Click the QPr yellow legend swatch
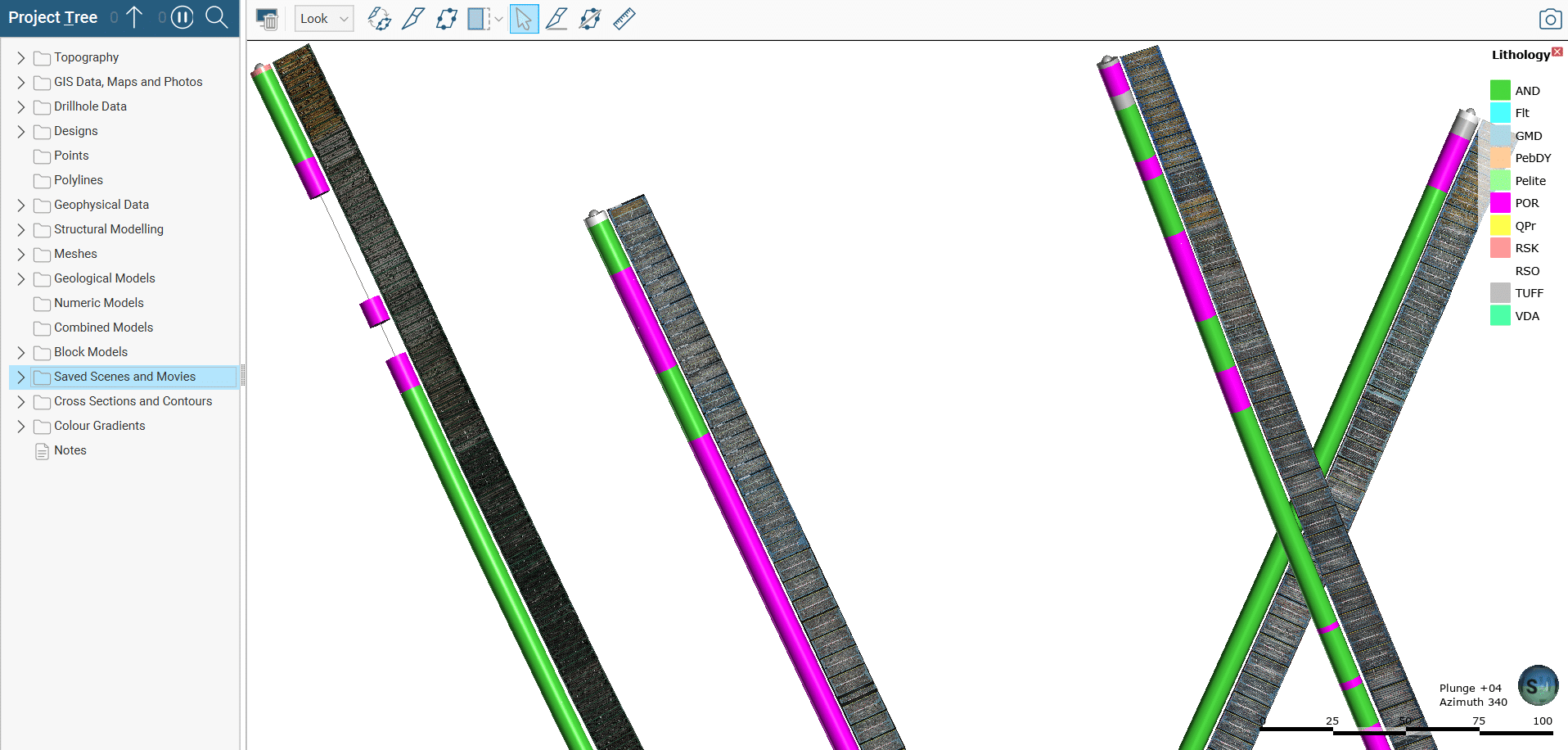The width and height of the screenshot is (1568, 750). [1500, 225]
